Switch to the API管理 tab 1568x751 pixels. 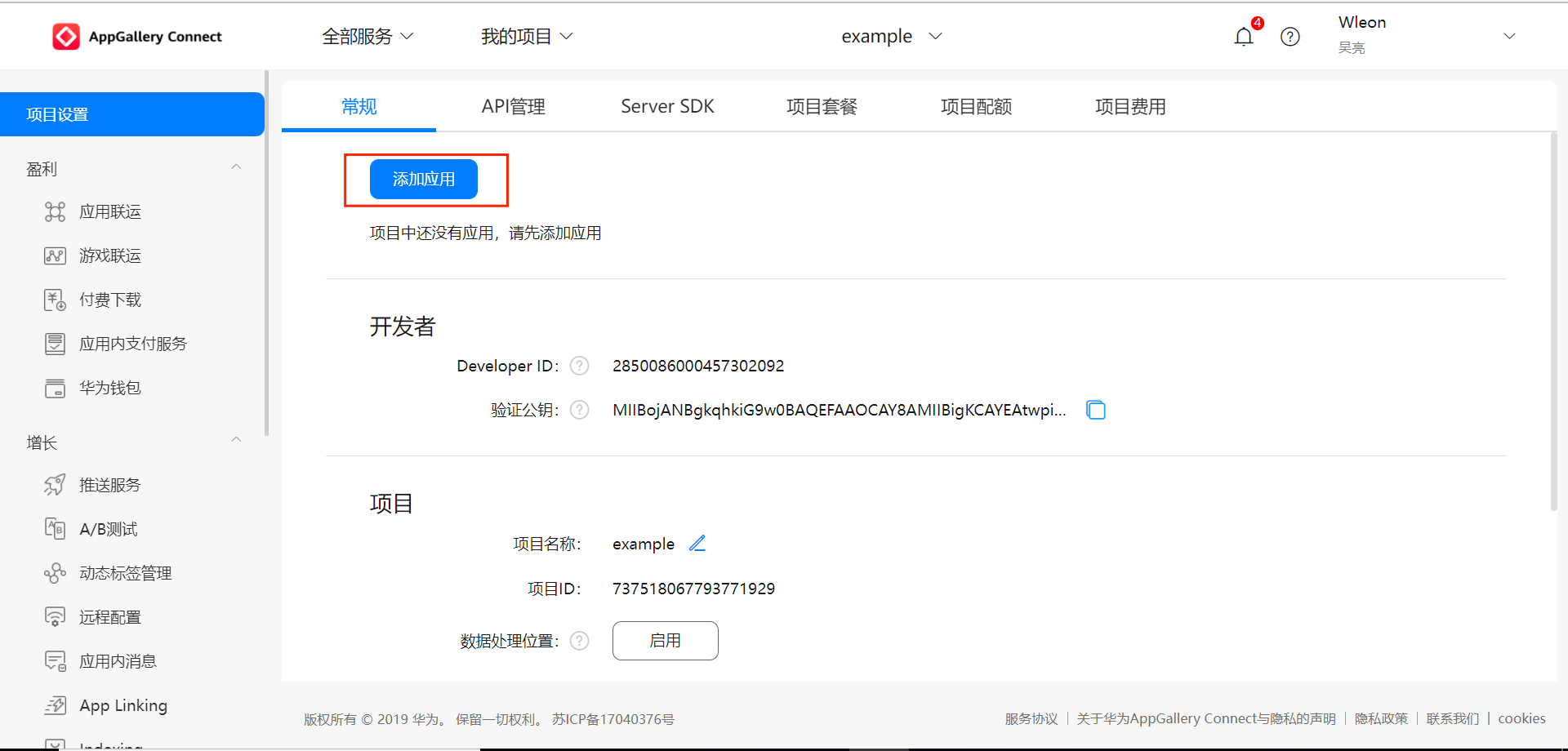click(513, 107)
